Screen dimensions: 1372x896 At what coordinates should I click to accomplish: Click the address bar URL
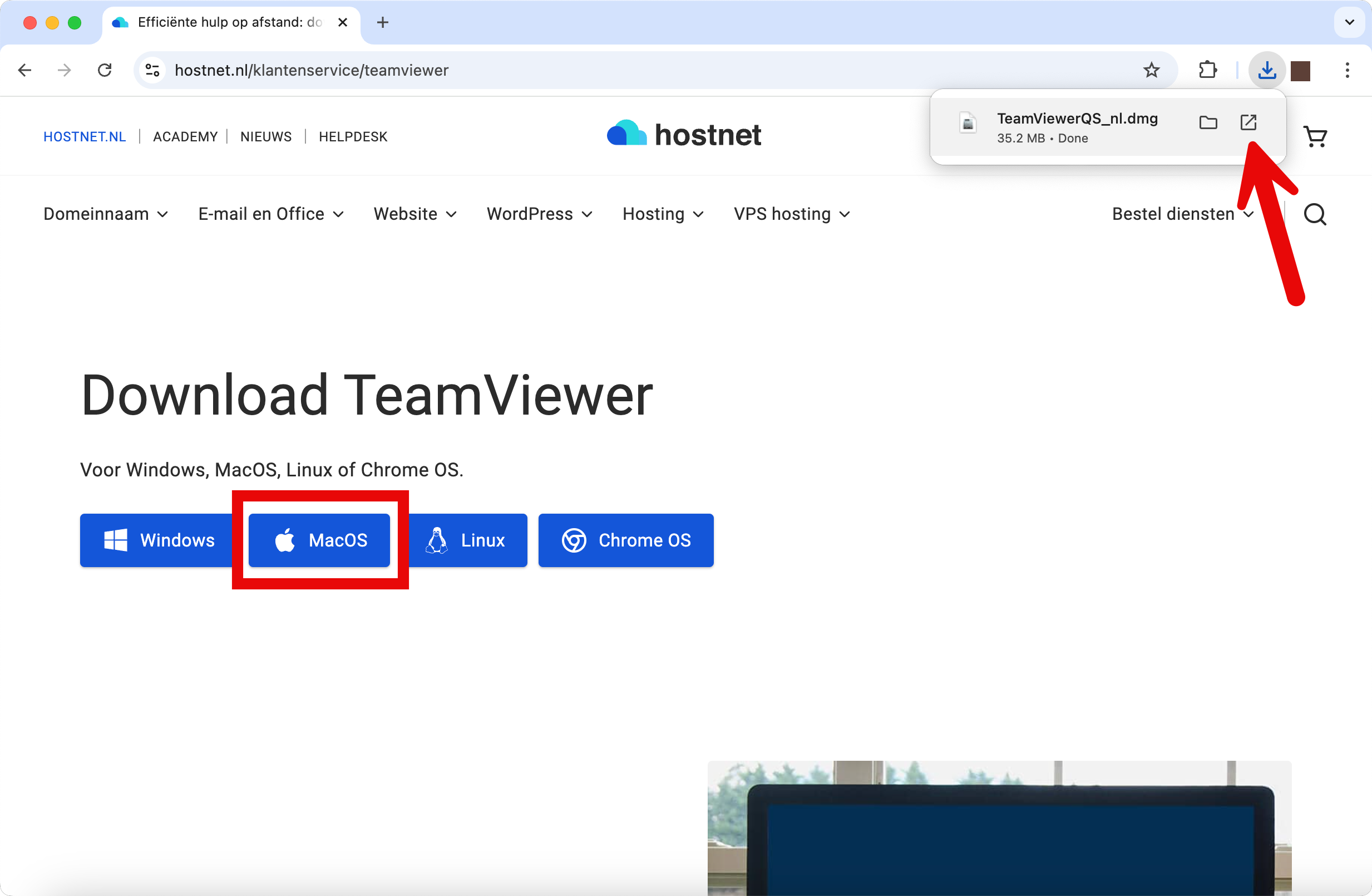312,70
